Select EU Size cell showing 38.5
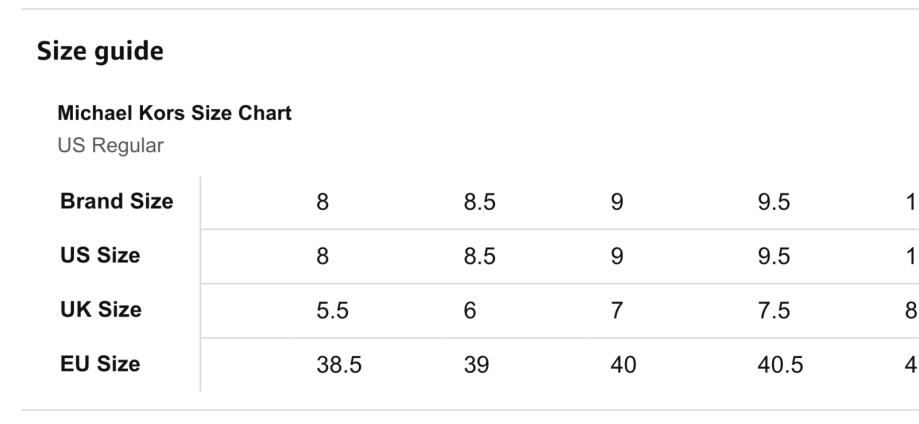The height and width of the screenshot is (424, 919). pyautogui.click(x=339, y=364)
